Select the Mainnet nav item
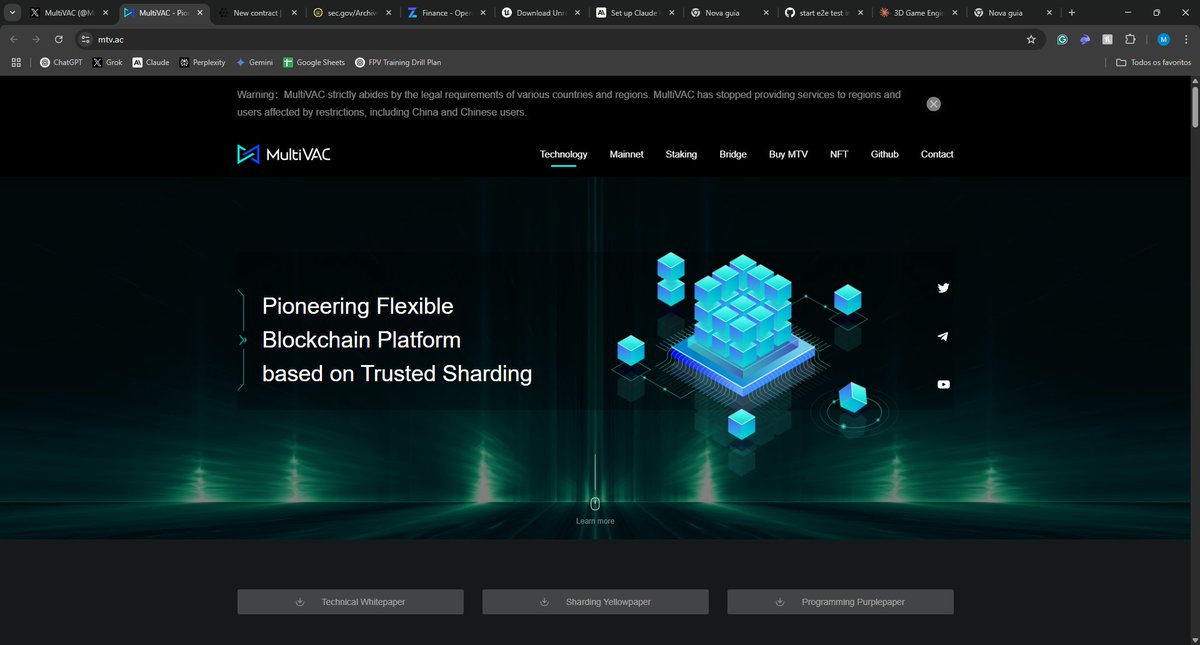Viewport: 1200px width, 645px height. pyautogui.click(x=627, y=154)
